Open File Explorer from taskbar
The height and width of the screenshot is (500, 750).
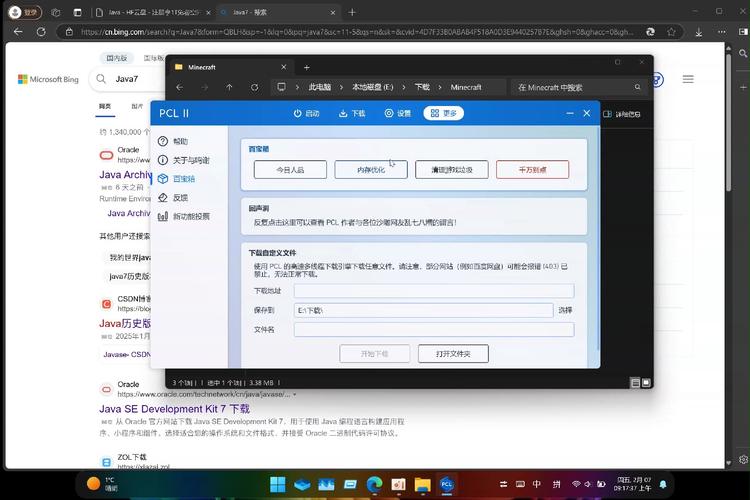(x=422, y=484)
